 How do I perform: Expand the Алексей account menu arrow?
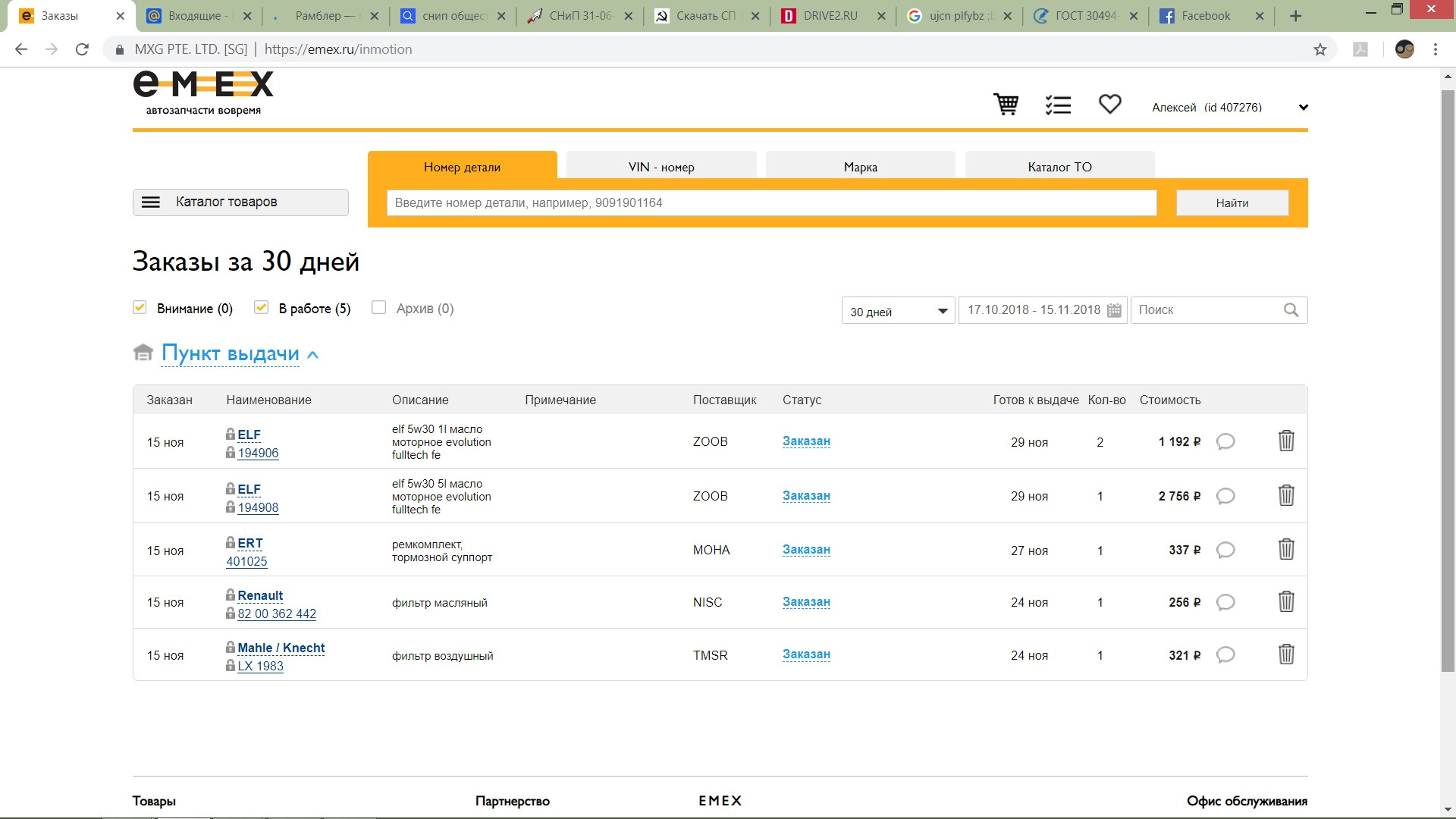click(1303, 108)
